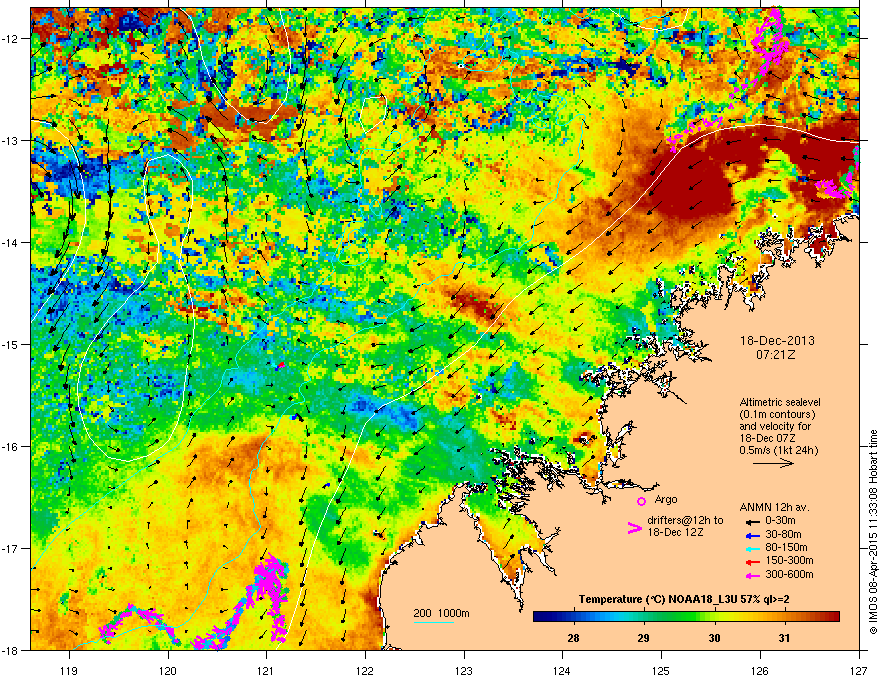880x680 pixels.
Task: Click the '121' longitude axis label
Action: click(x=267, y=670)
